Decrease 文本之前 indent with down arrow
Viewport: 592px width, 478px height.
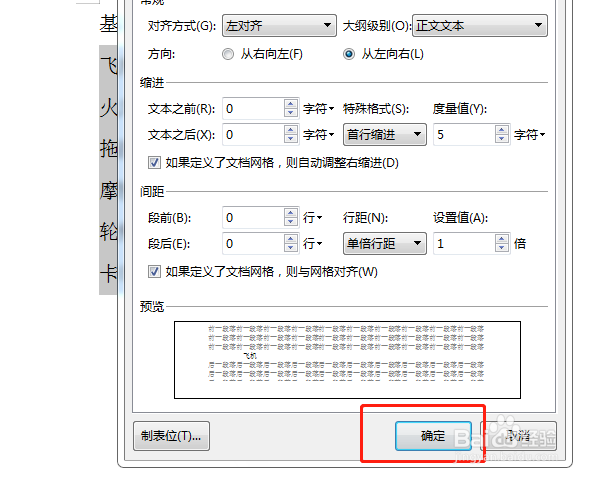click(290, 113)
